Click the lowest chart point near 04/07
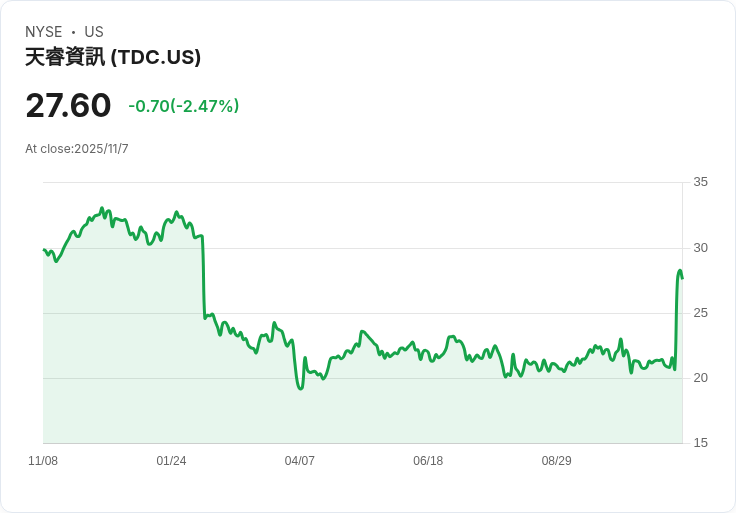The width and height of the screenshot is (736, 513). (300, 388)
